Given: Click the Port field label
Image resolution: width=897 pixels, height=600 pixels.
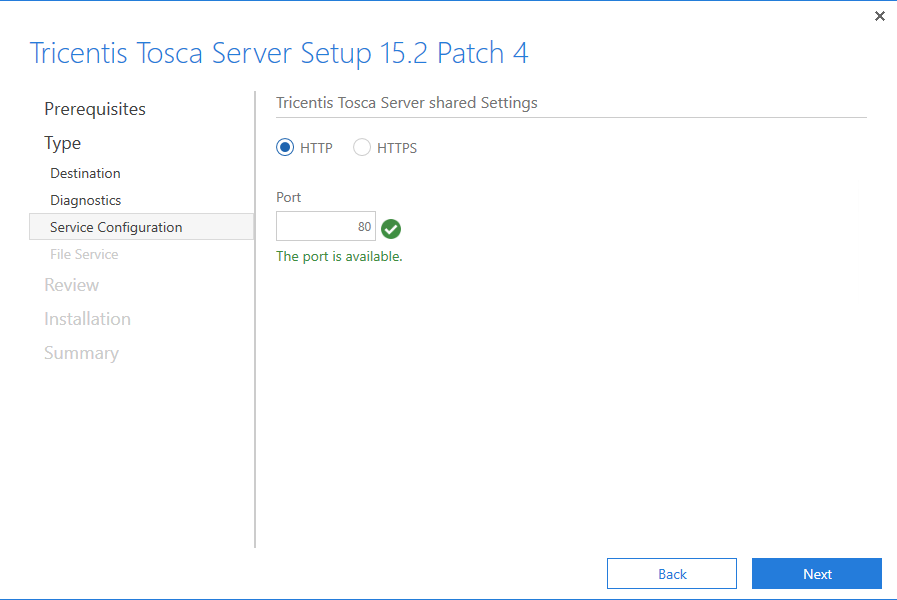Looking at the screenshot, I should pos(288,197).
